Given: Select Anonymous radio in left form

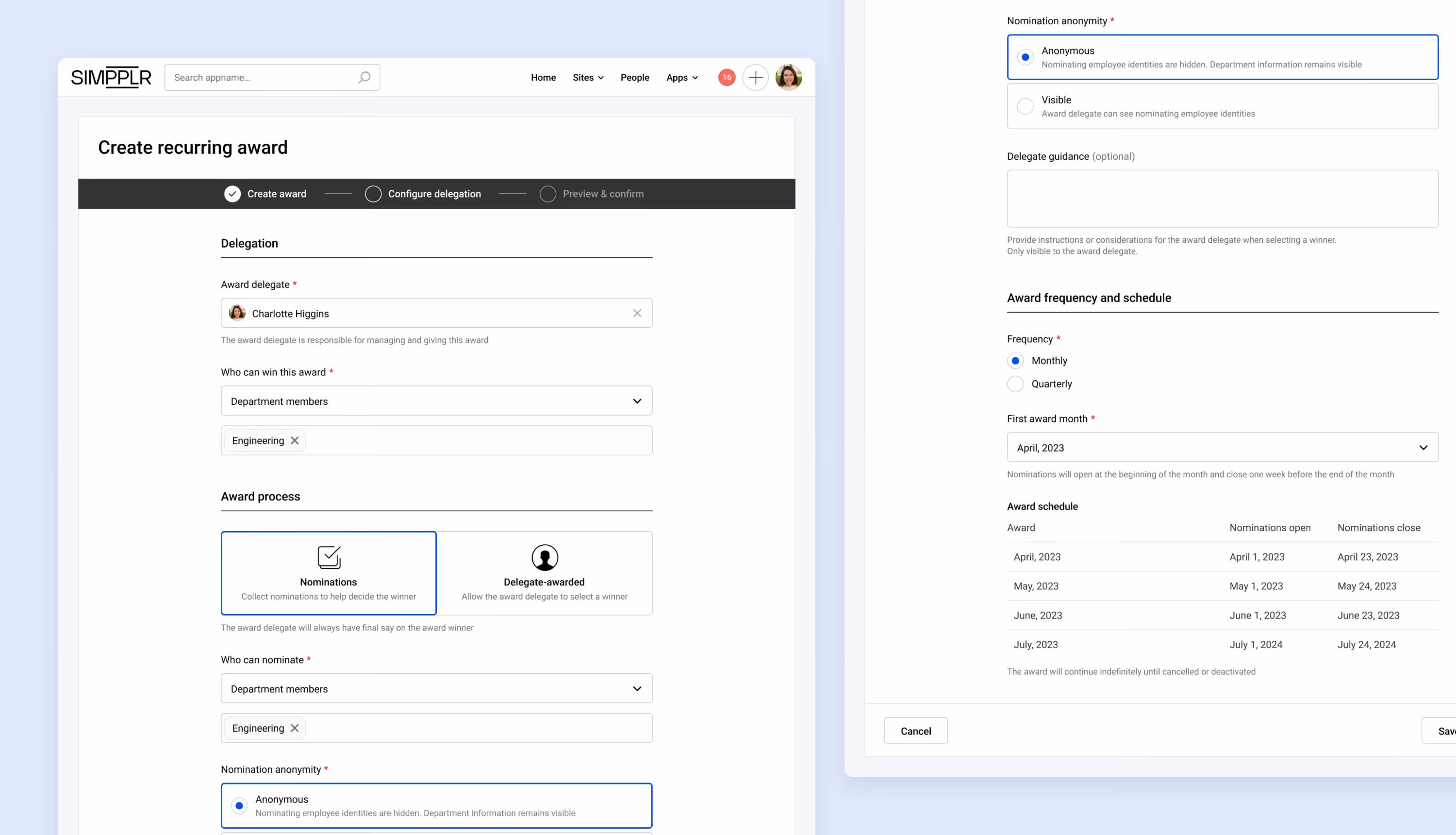Looking at the screenshot, I should tap(239, 805).
